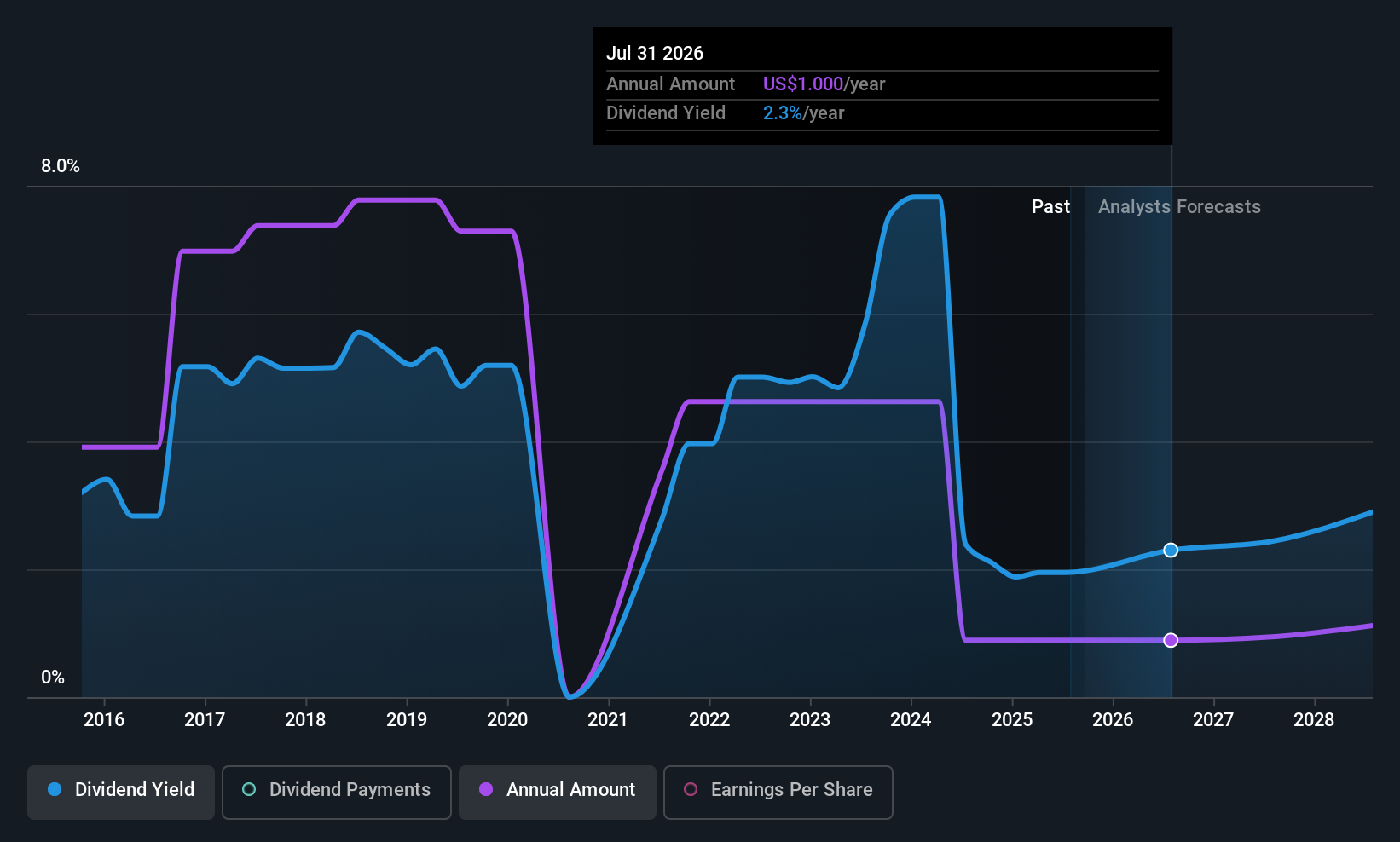
Task: Click the Dividend Yield tooltip row label
Action: pos(666,113)
